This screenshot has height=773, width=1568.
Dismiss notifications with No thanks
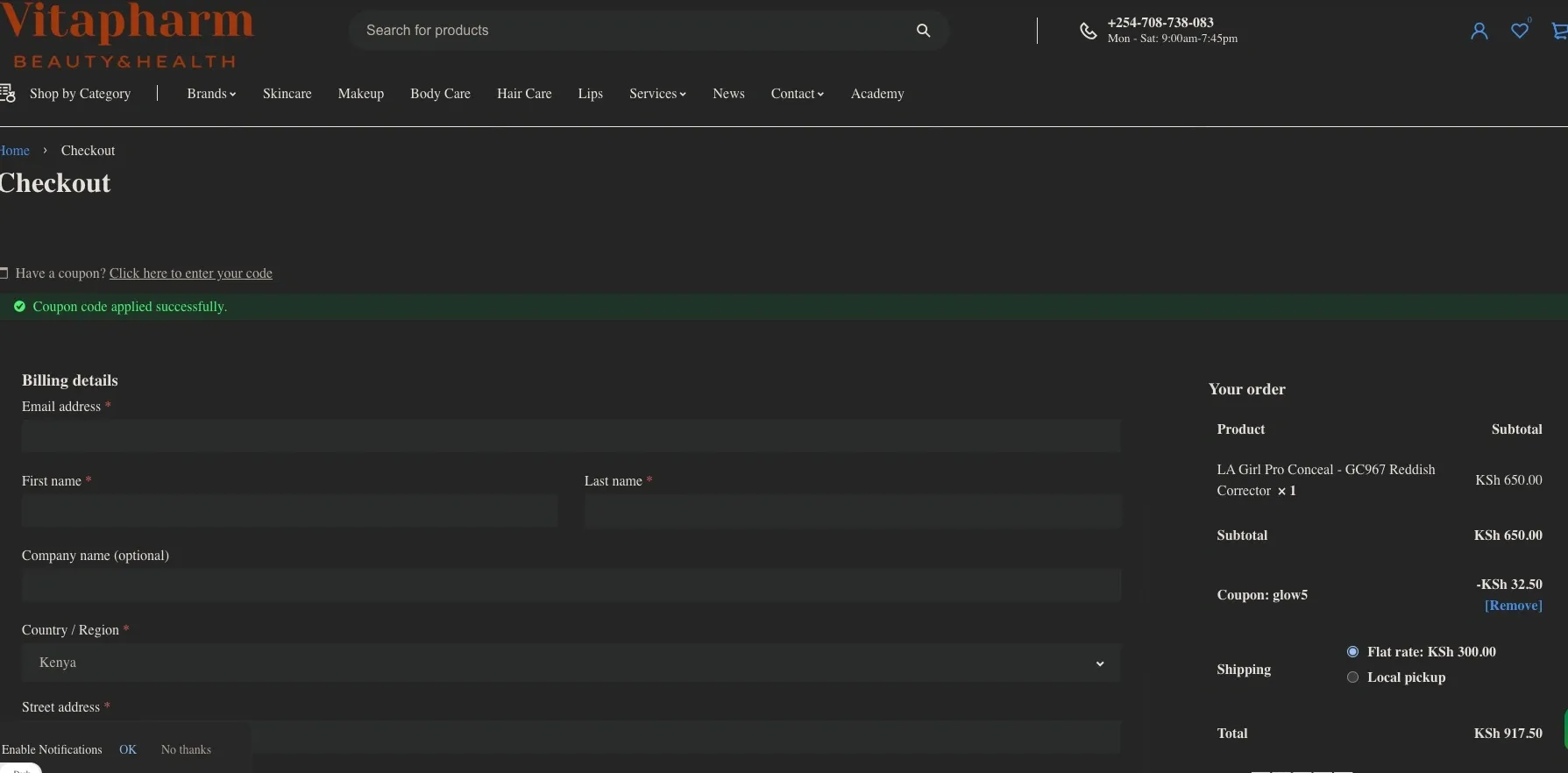click(x=186, y=749)
